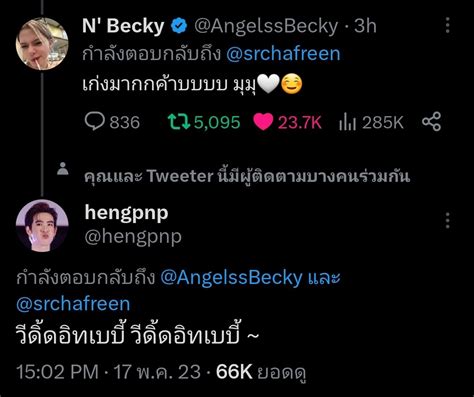The image size is (474, 397).
Task: Click the share icon on Becky's tweet
Action: pyautogui.click(x=431, y=121)
